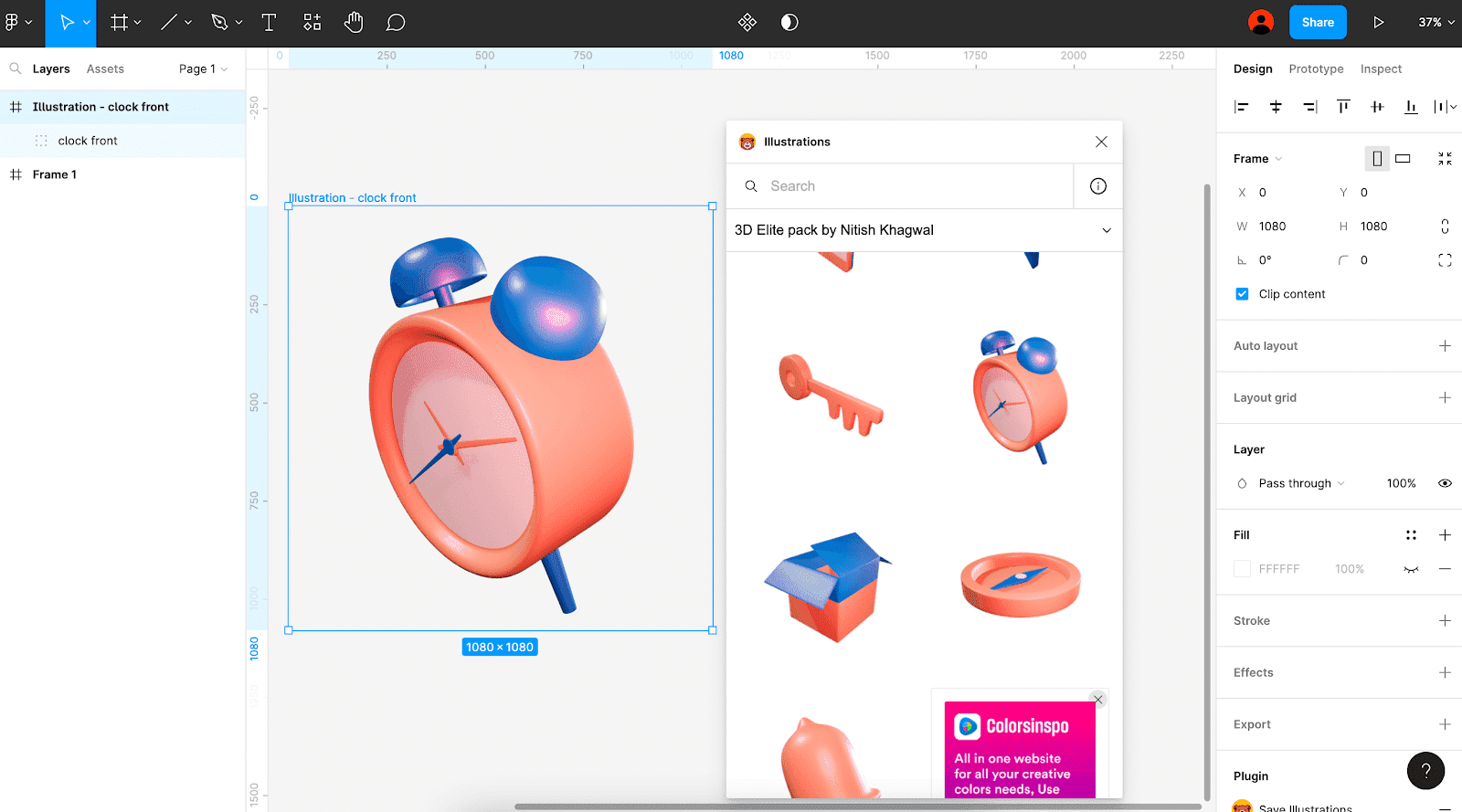The image size is (1462, 812).
Task: Open zoom level 37% dropdown
Action: pyautogui.click(x=1436, y=22)
